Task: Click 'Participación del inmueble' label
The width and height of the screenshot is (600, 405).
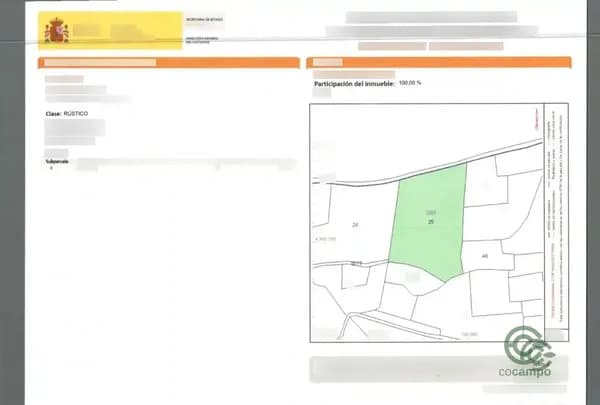Action: [354, 84]
